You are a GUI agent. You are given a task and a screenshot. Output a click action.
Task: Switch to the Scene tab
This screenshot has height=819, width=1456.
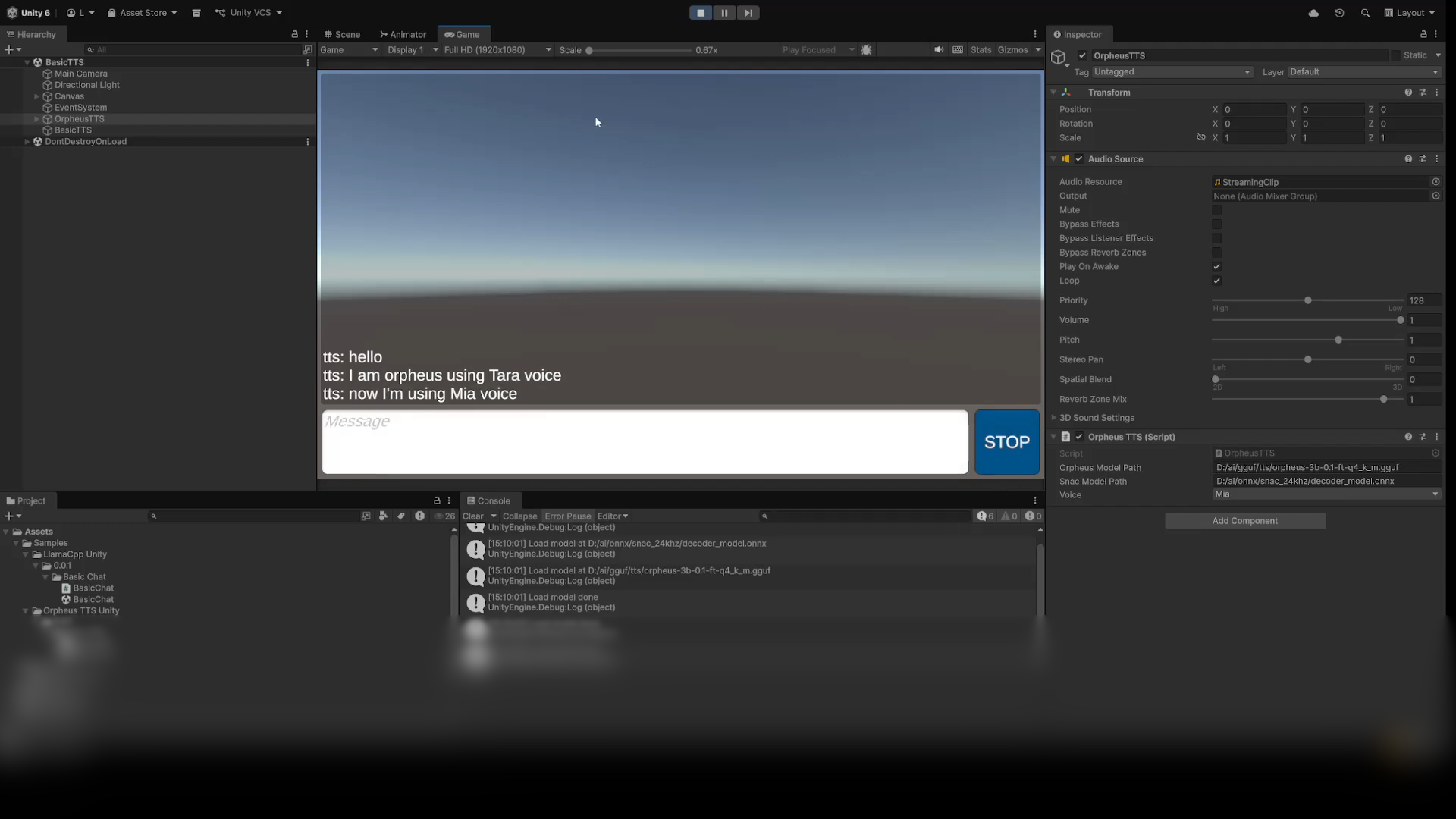342,34
